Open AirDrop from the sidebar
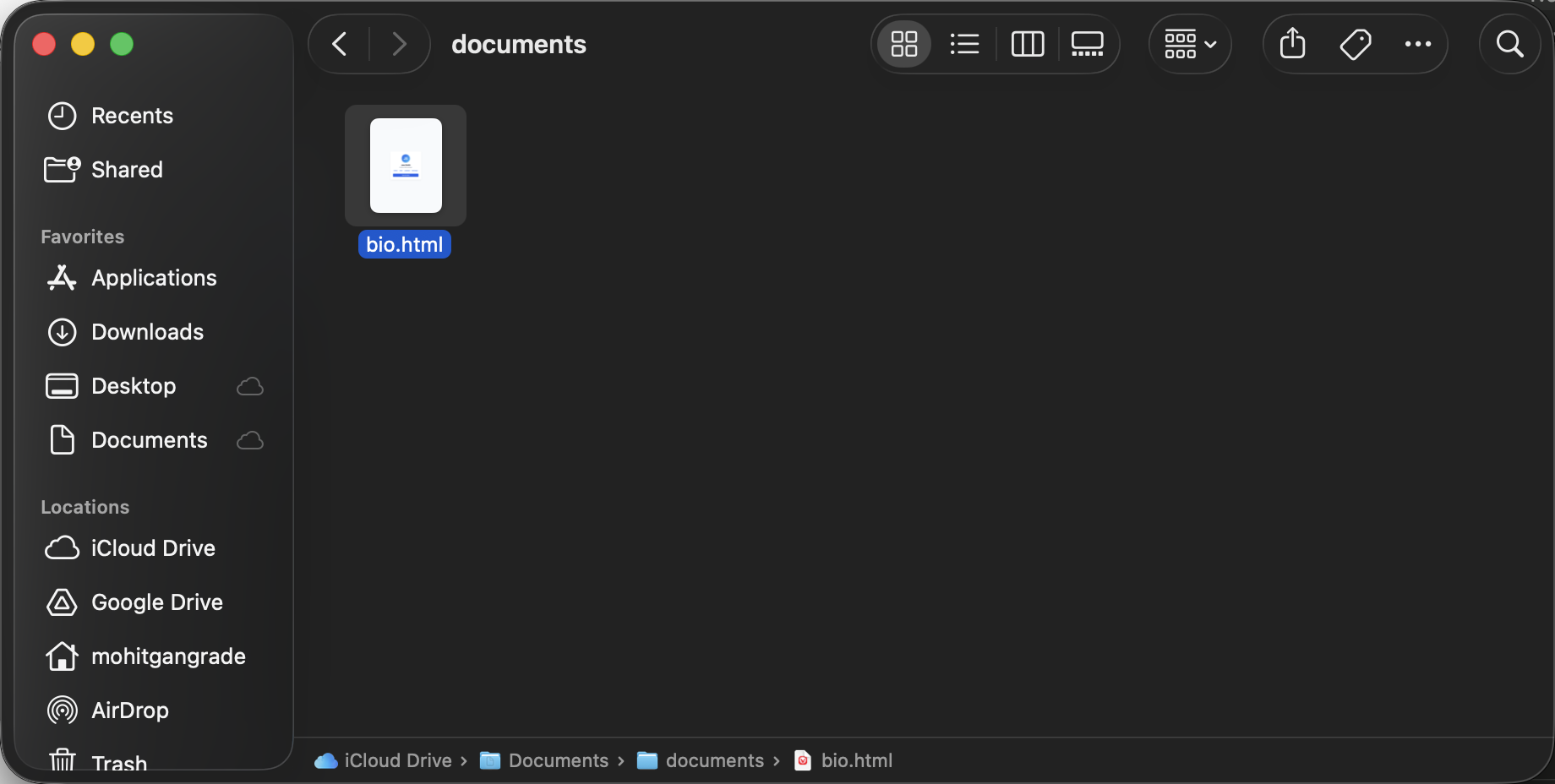 tap(129, 710)
